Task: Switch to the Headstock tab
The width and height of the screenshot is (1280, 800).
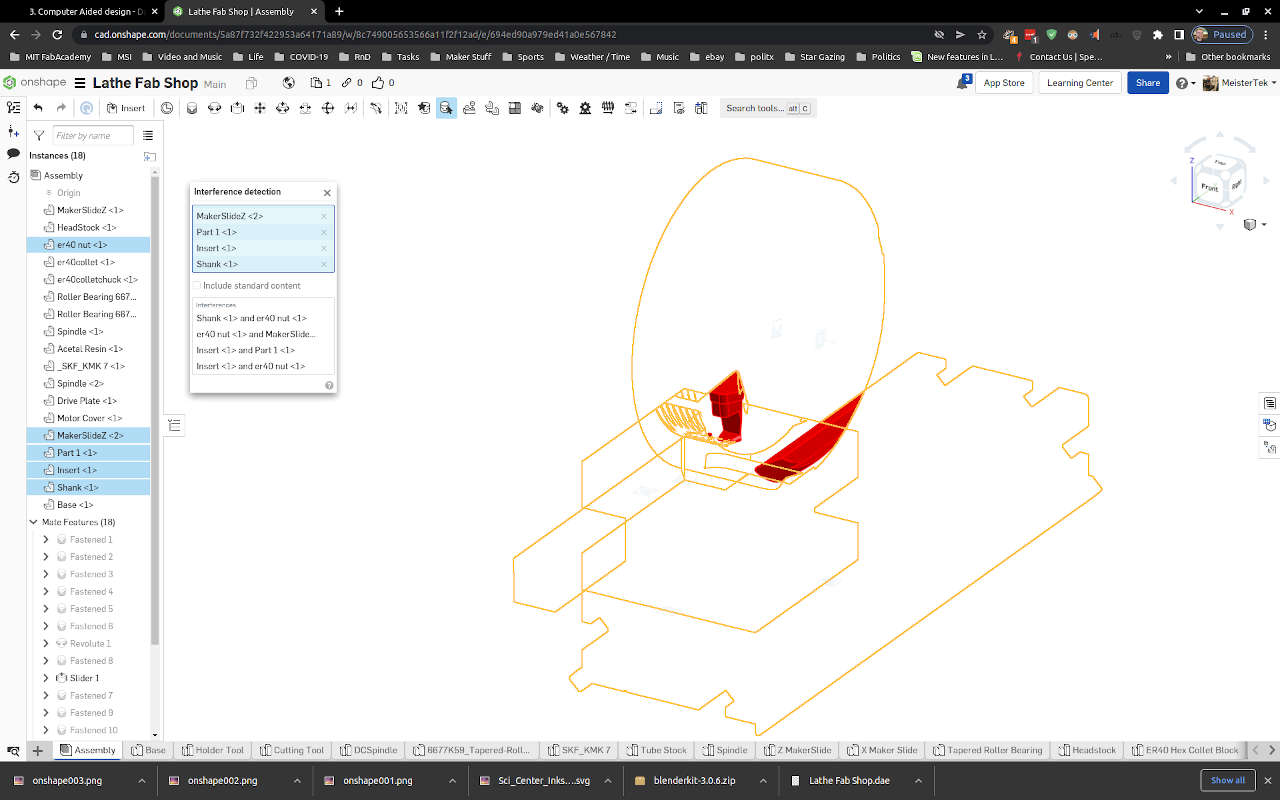Action: pyautogui.click(x=1088, y=750)
